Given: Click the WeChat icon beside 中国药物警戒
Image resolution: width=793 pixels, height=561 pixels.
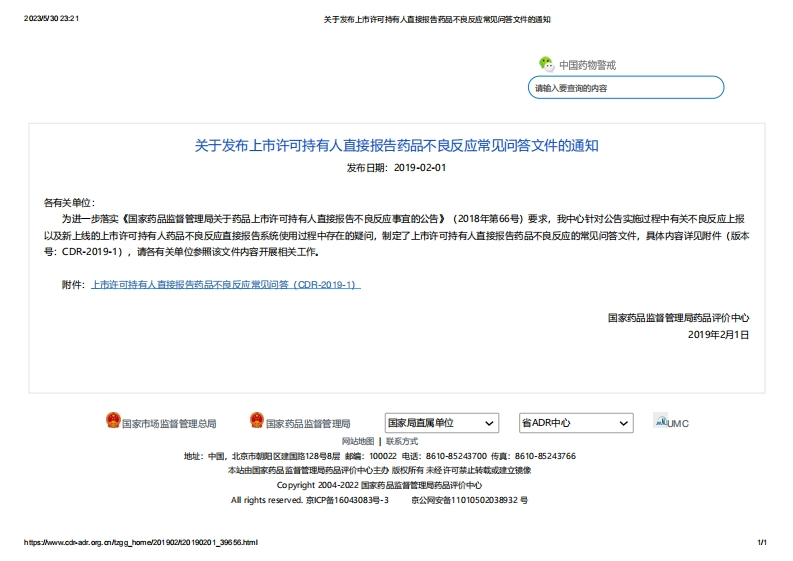Looking at the screenshot, I should point(546,64).
